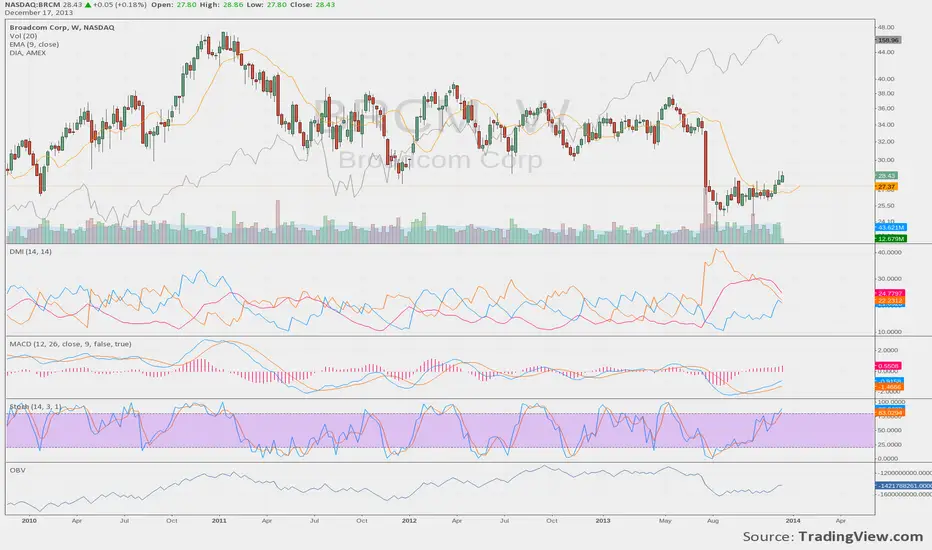Viewport: 932px width, 550px height.
Task: Click the 44.00 price axis label
Action: pyautogui.click(x=886, y=52)
